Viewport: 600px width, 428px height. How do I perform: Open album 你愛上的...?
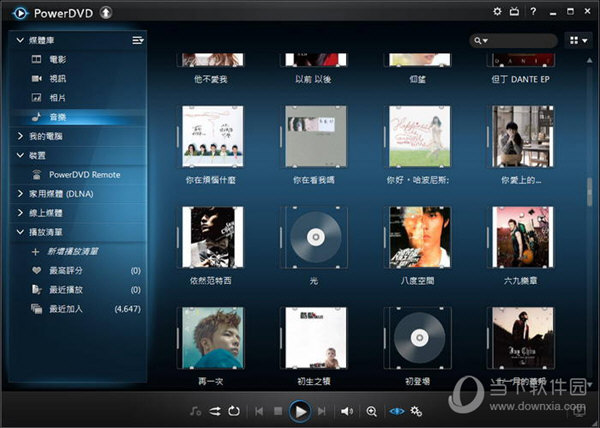(522, 136)
